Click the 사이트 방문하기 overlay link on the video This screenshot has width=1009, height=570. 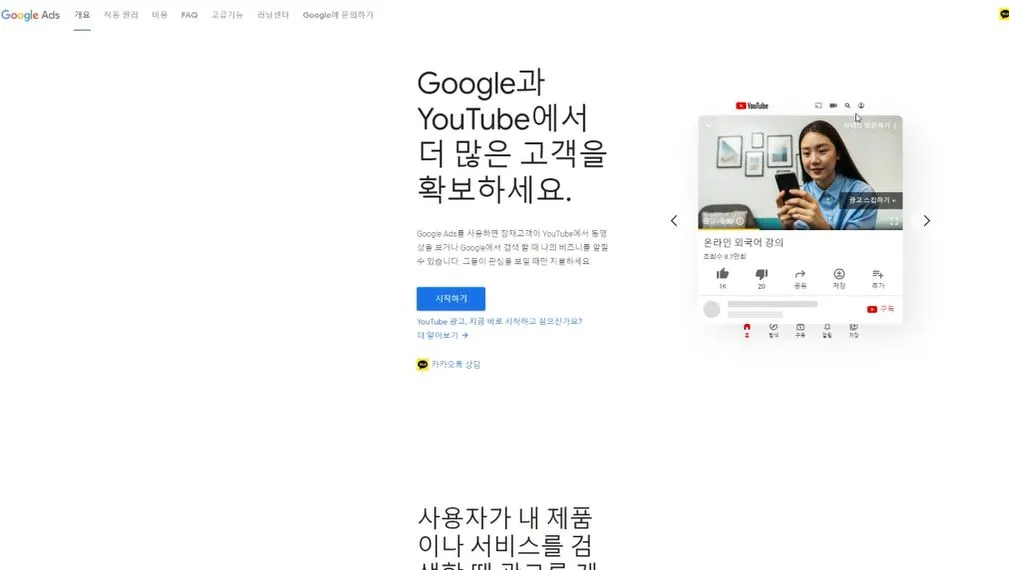pyautogui.click(x=867, y=125)
